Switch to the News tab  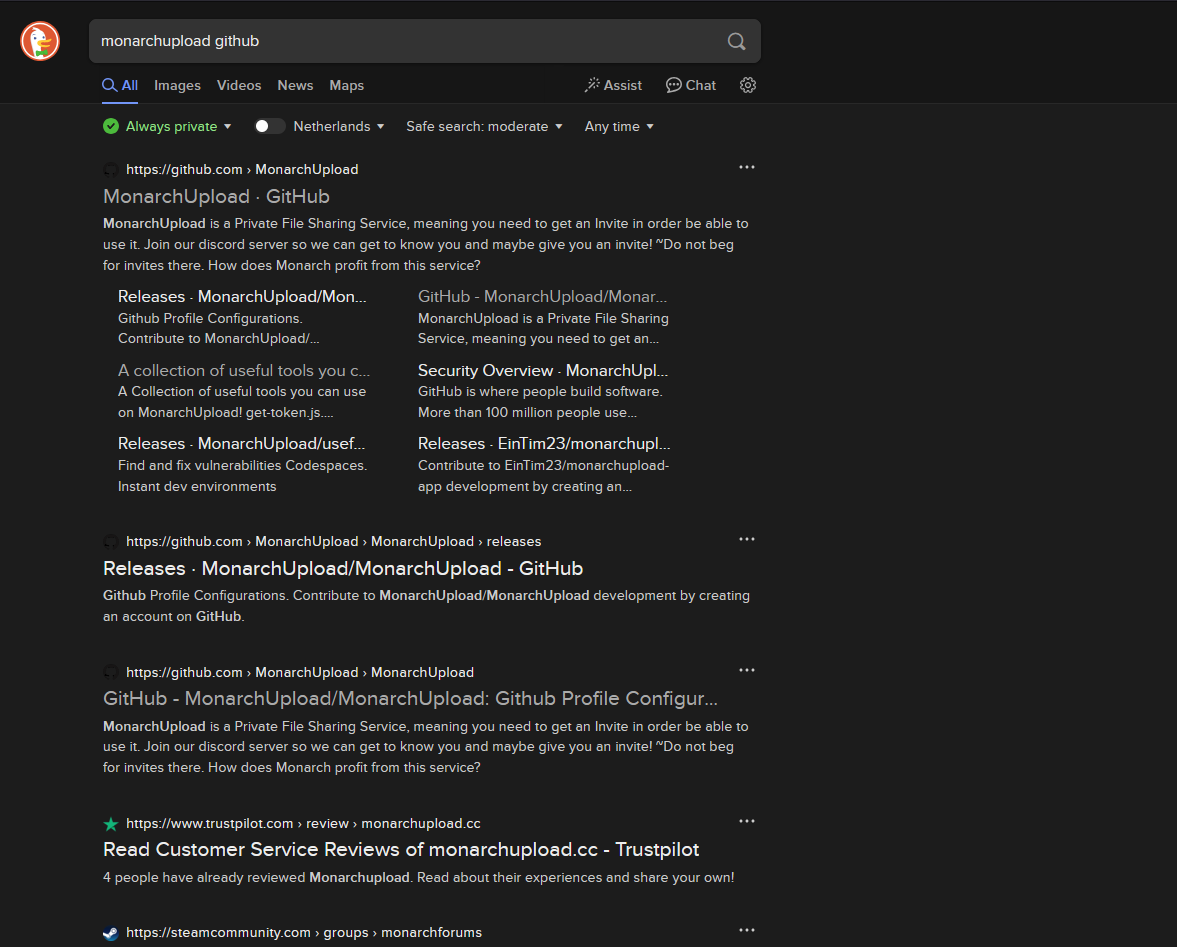click(295, 85)
